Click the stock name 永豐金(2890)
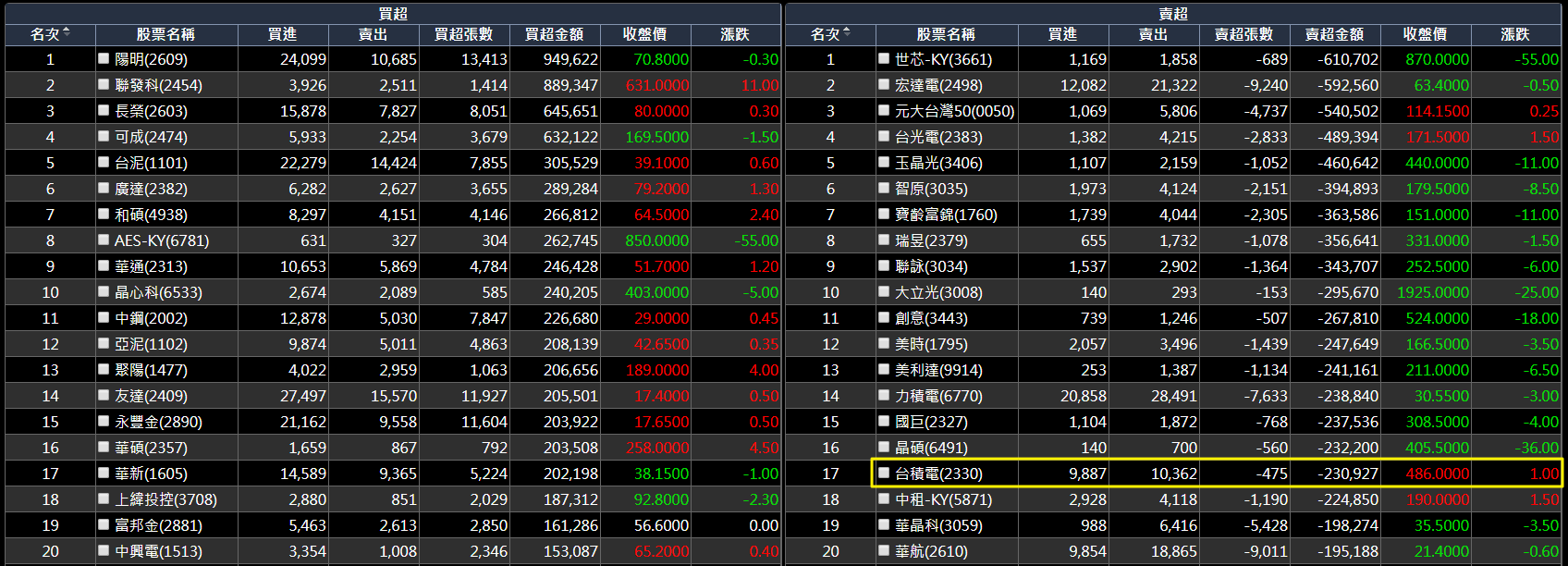 click(158, 422)
